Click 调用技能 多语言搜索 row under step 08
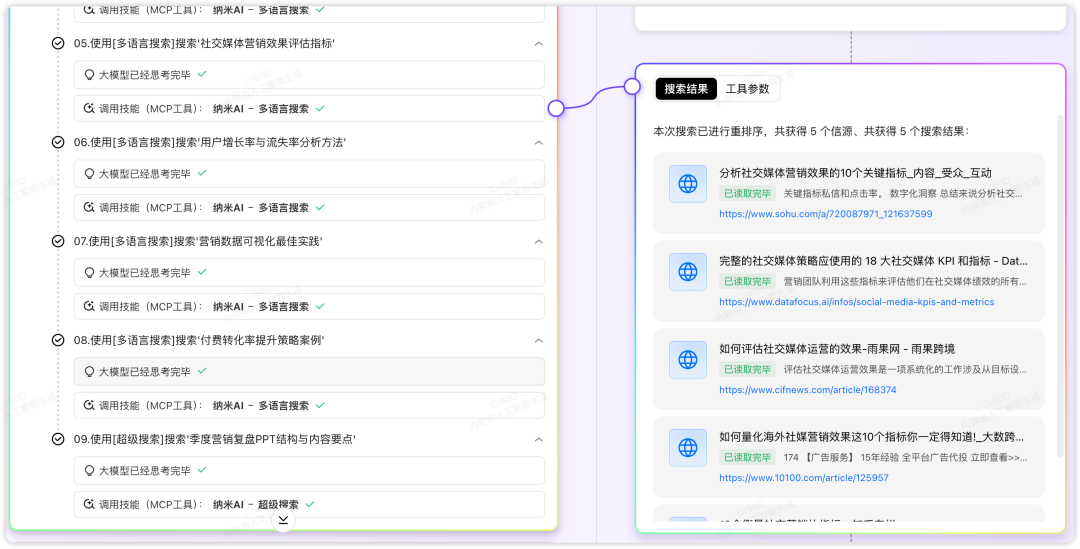This screenshot has height=549, width=1080. (x=309, y=406)
